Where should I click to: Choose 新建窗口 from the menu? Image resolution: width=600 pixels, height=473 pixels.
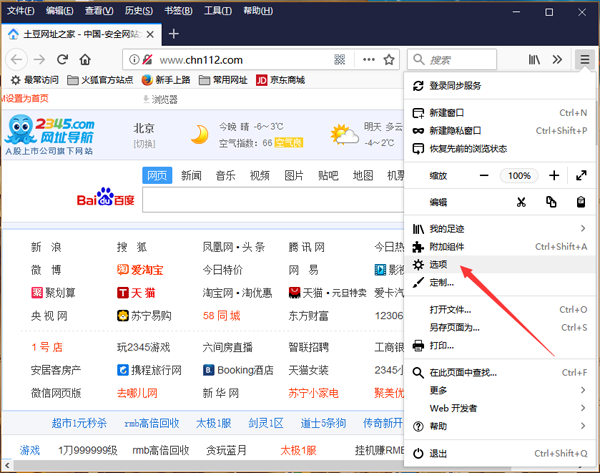500,113
